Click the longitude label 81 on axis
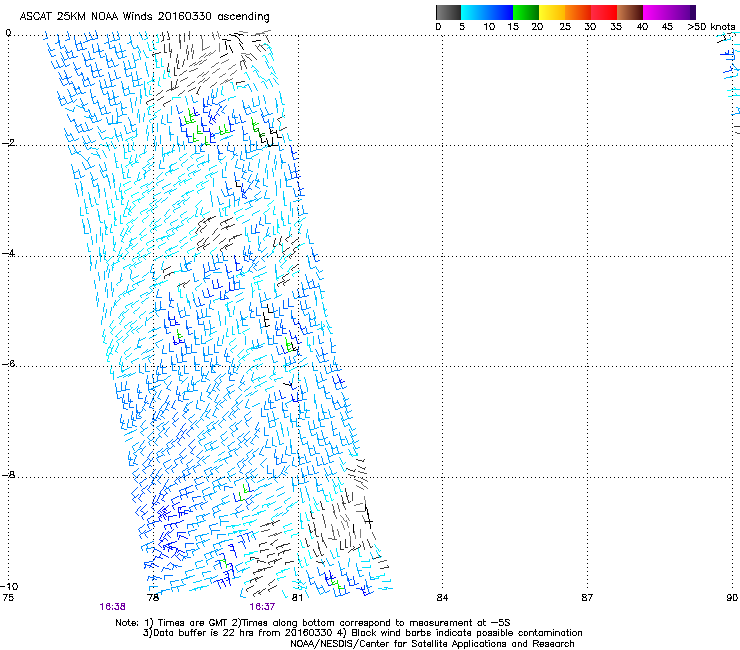 pyautogui.click(x=297, y=598)
